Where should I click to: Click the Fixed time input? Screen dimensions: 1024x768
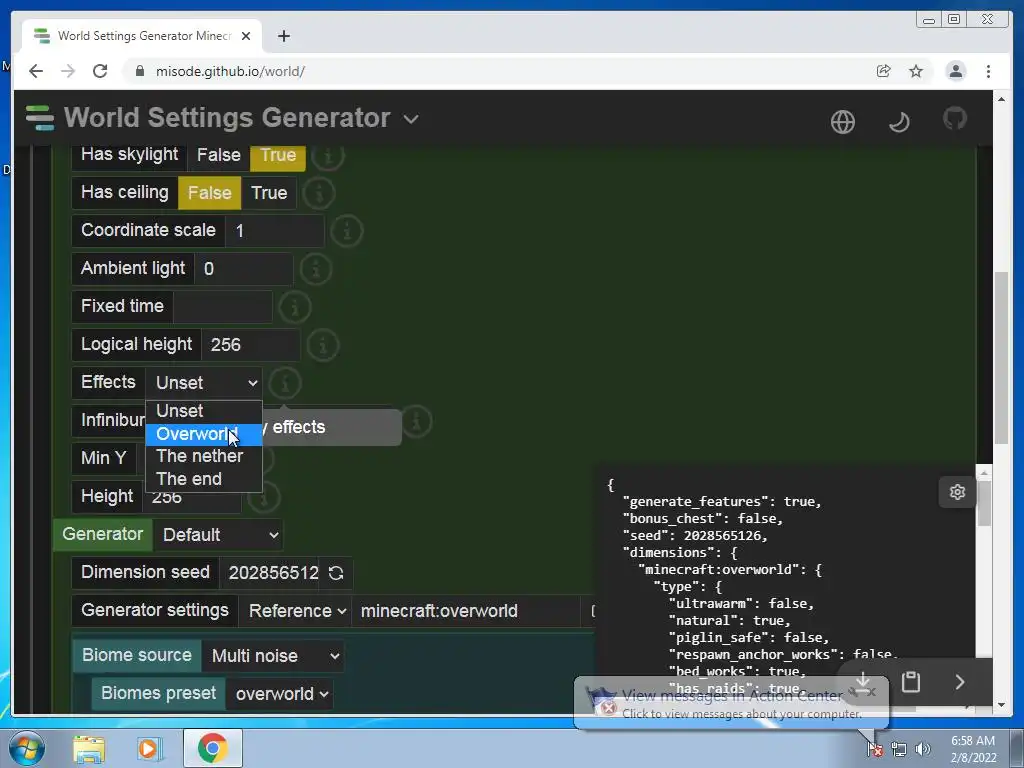[223, 306]
